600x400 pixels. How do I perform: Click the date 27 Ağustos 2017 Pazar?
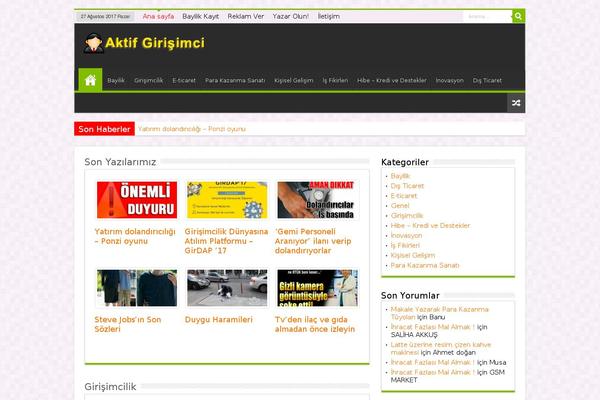[105, 16]
